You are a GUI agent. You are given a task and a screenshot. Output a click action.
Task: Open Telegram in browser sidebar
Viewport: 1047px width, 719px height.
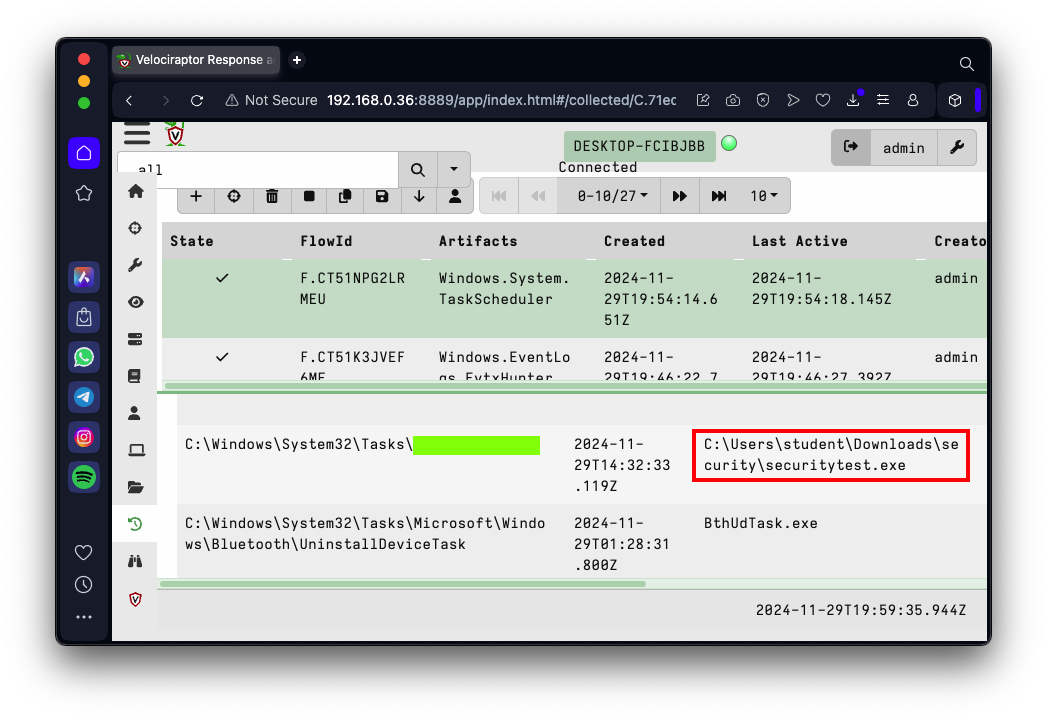pyautogui.click(x=84, y=397)
